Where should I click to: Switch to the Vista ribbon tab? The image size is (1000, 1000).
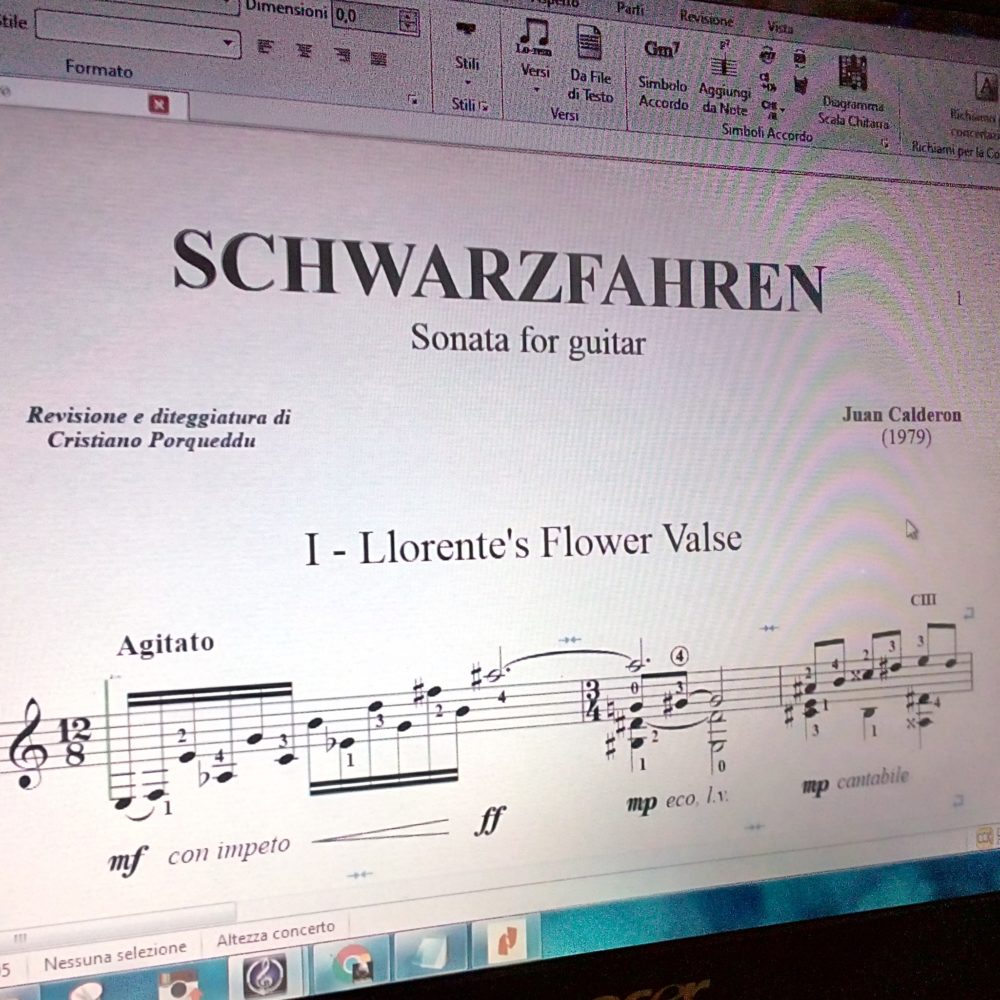(x=779, y=27)
